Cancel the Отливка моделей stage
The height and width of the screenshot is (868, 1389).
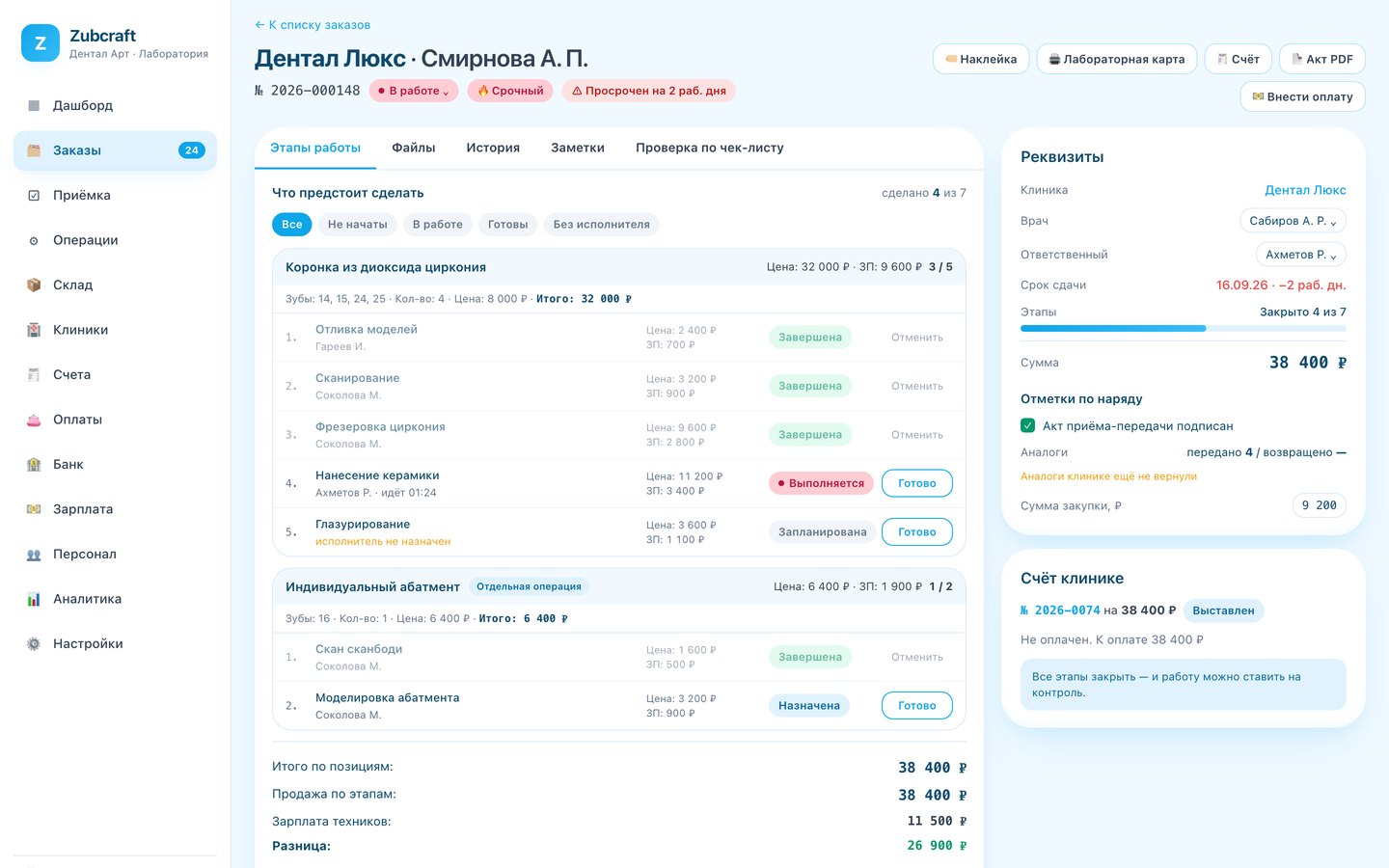(x=917, y=338)
